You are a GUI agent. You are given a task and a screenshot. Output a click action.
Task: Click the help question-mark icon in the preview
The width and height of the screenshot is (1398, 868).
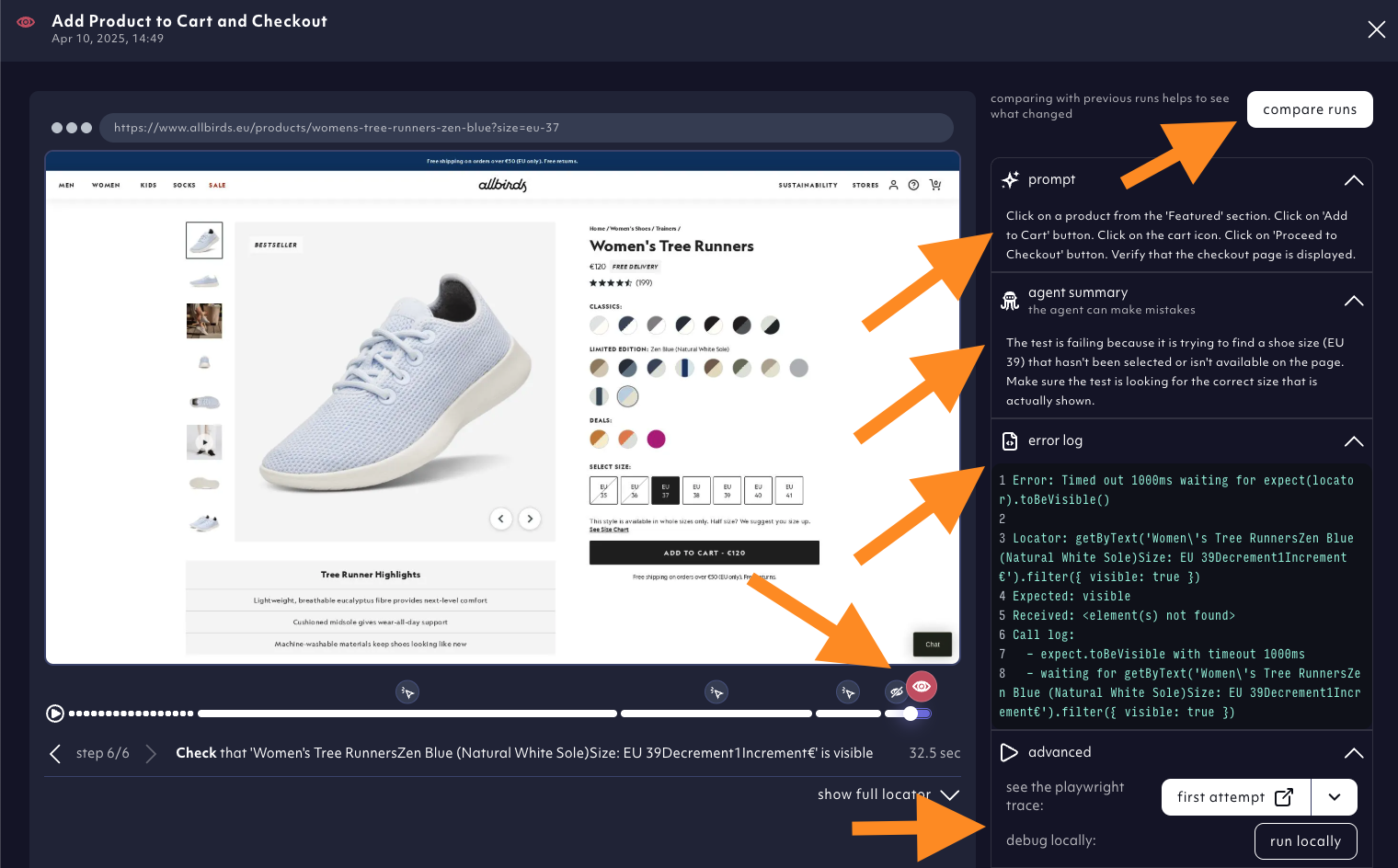[913, 185]
